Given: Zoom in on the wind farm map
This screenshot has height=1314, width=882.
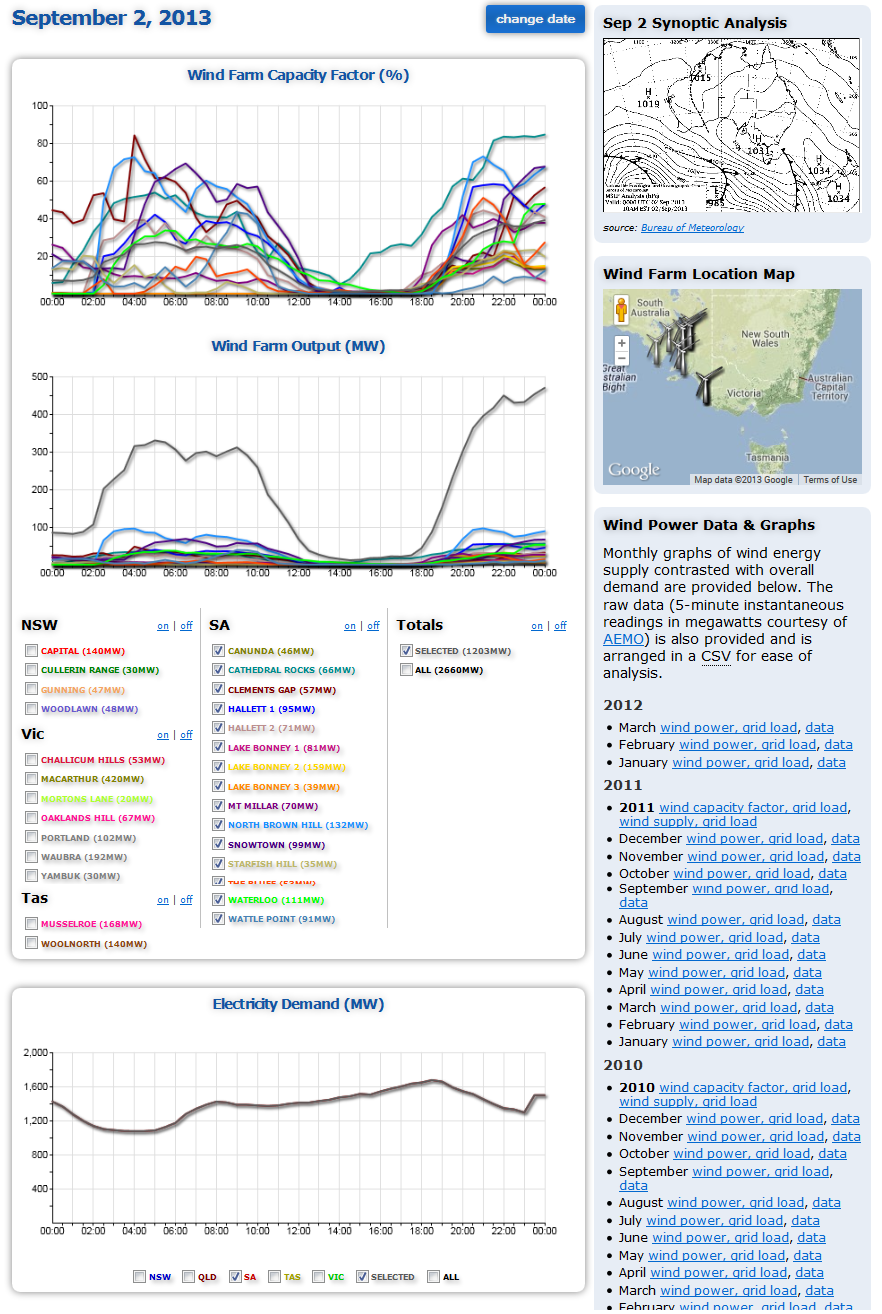Looking at the screenshot, I should [x=621, y=343].
